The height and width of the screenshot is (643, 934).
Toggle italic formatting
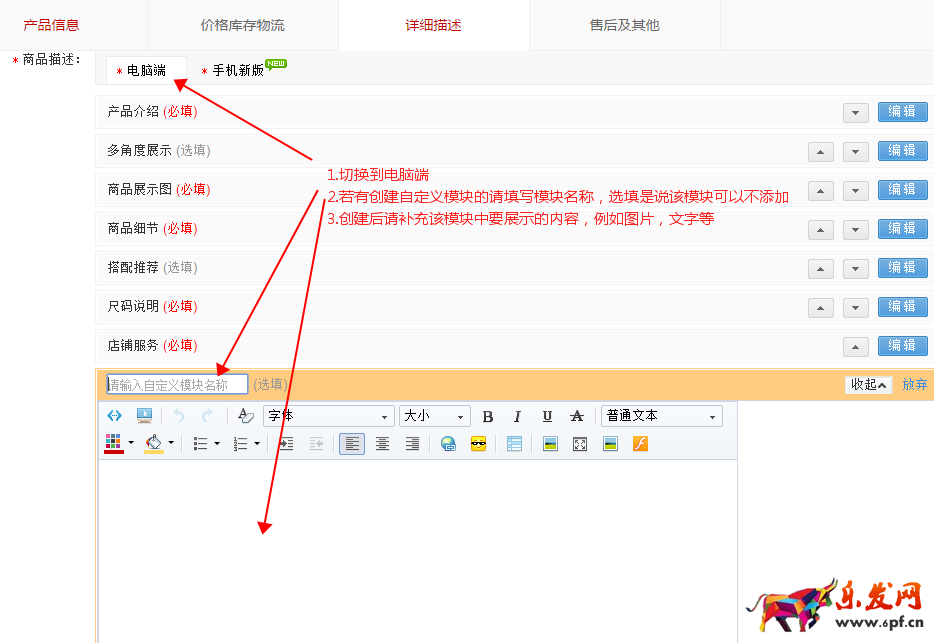click(x=517, y=416)
